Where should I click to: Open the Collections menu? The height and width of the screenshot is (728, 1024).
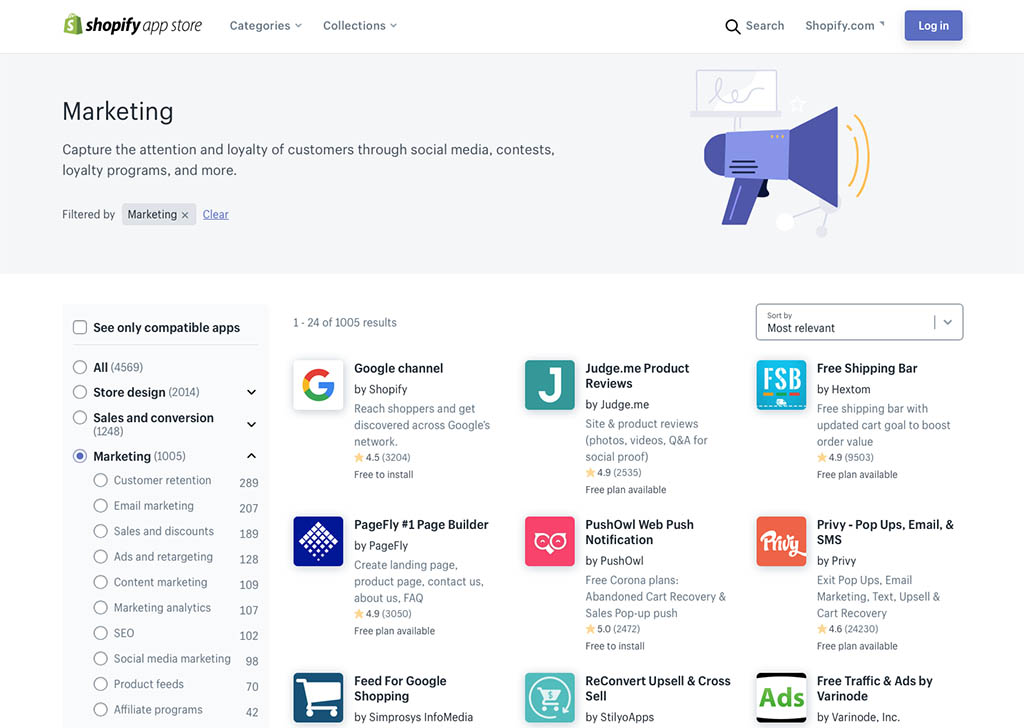360,25
